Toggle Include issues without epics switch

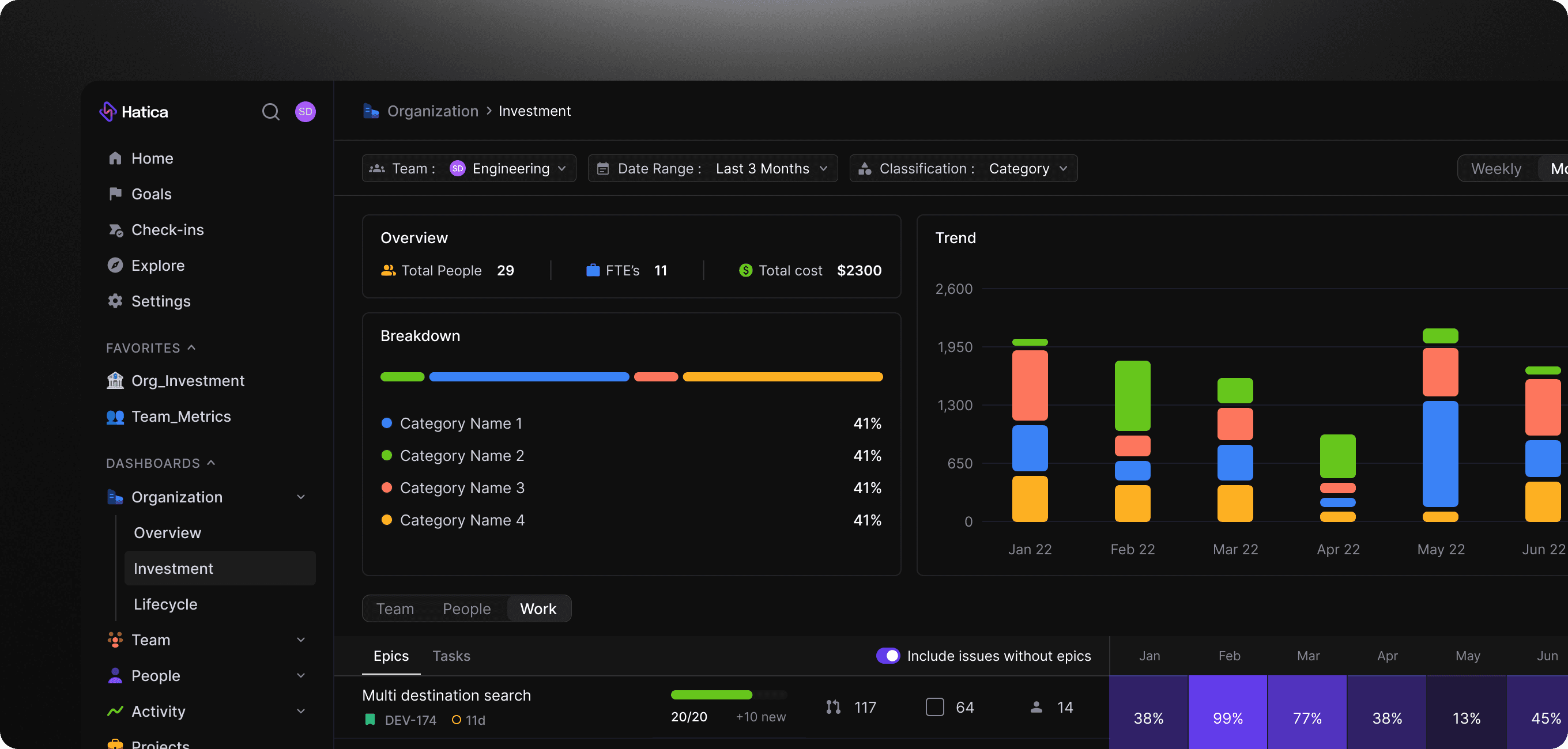point(888,655)
